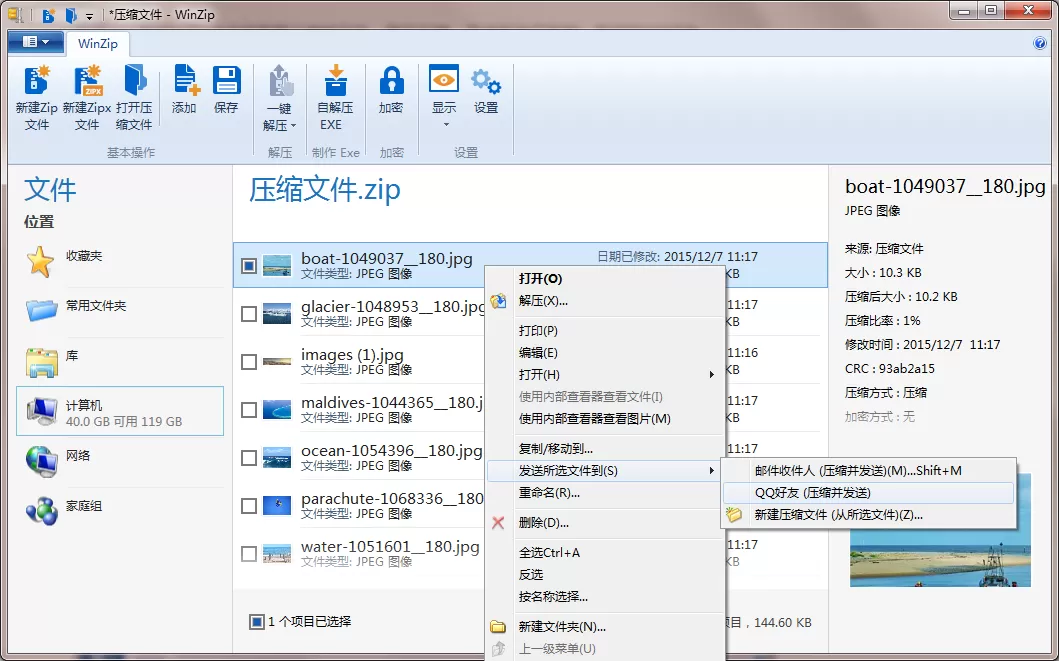Click quick access new Zip icon in title bar

point(49,14)
